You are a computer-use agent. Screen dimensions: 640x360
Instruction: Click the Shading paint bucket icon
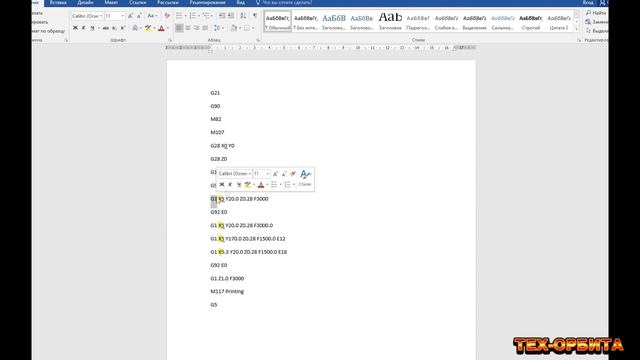(233, 28)
